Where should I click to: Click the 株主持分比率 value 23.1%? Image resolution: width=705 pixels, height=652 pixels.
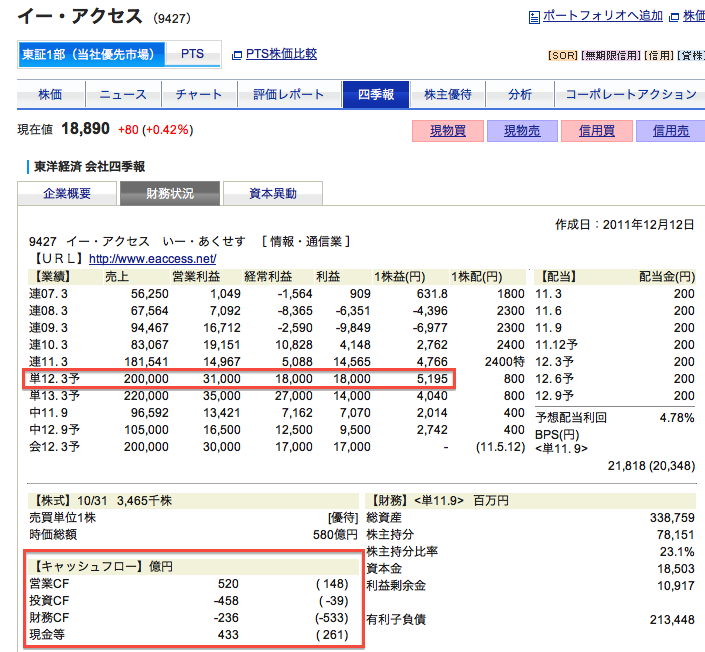pyautogui.click(x=677, y=552)
